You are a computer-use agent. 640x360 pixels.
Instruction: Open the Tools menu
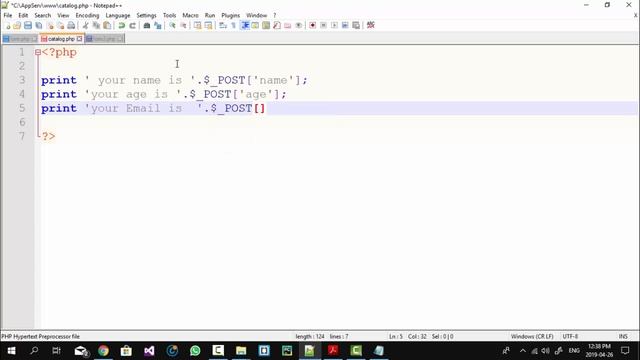[169, 16]
